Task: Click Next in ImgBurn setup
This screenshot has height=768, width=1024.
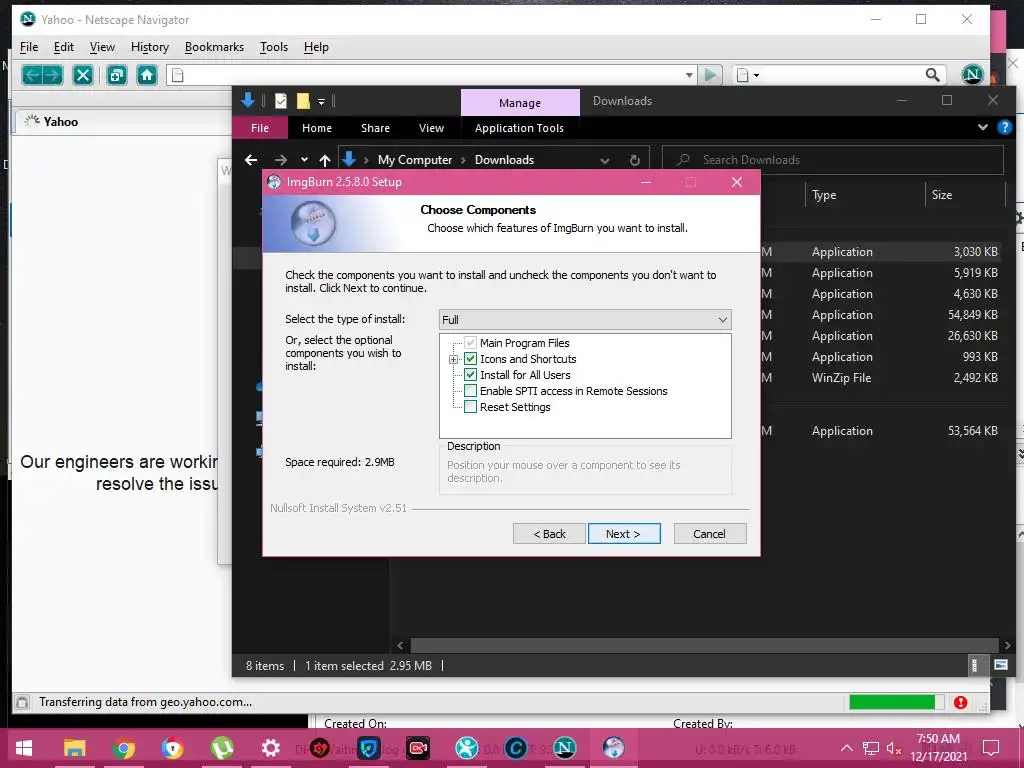Action: (x=624, y=534)
